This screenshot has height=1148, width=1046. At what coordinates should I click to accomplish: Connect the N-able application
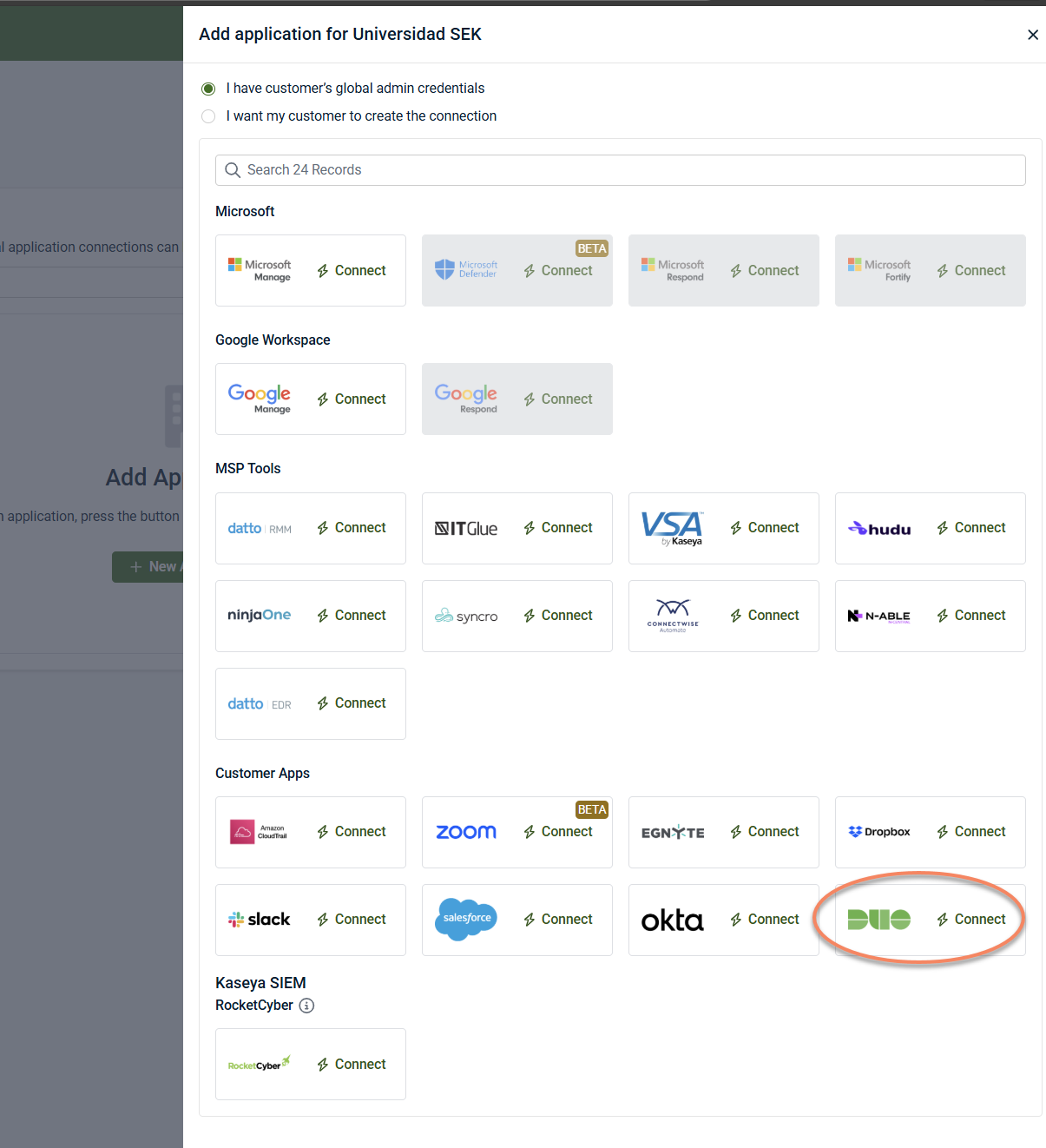pos(971,616)
